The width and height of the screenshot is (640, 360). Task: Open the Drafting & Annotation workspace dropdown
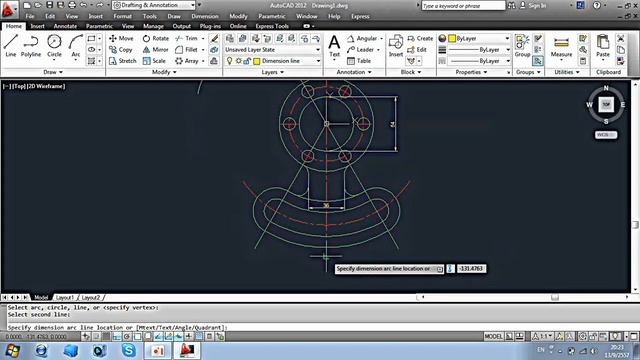pyautogui.click(x=154, y=5)
